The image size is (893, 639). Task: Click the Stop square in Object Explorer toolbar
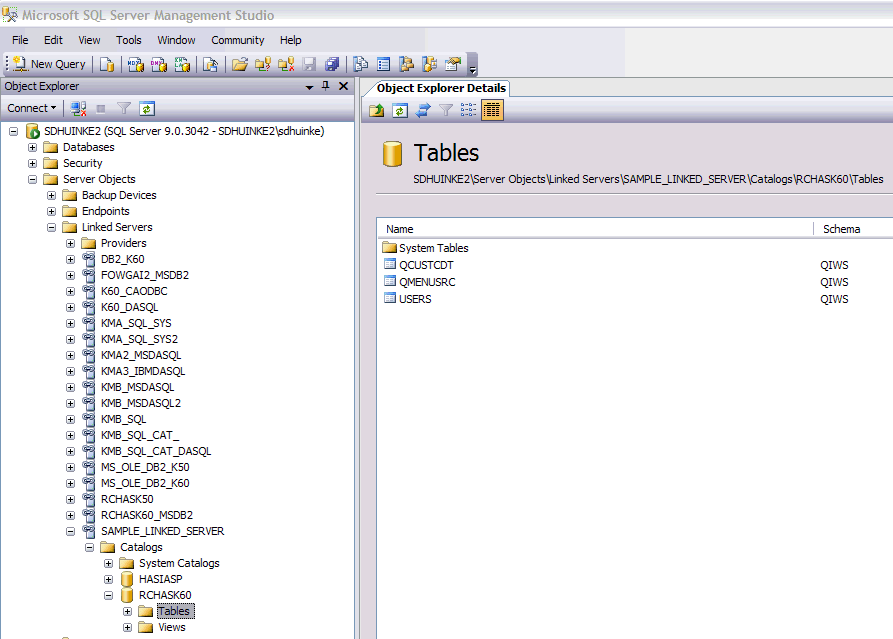(x=101, y=108)
